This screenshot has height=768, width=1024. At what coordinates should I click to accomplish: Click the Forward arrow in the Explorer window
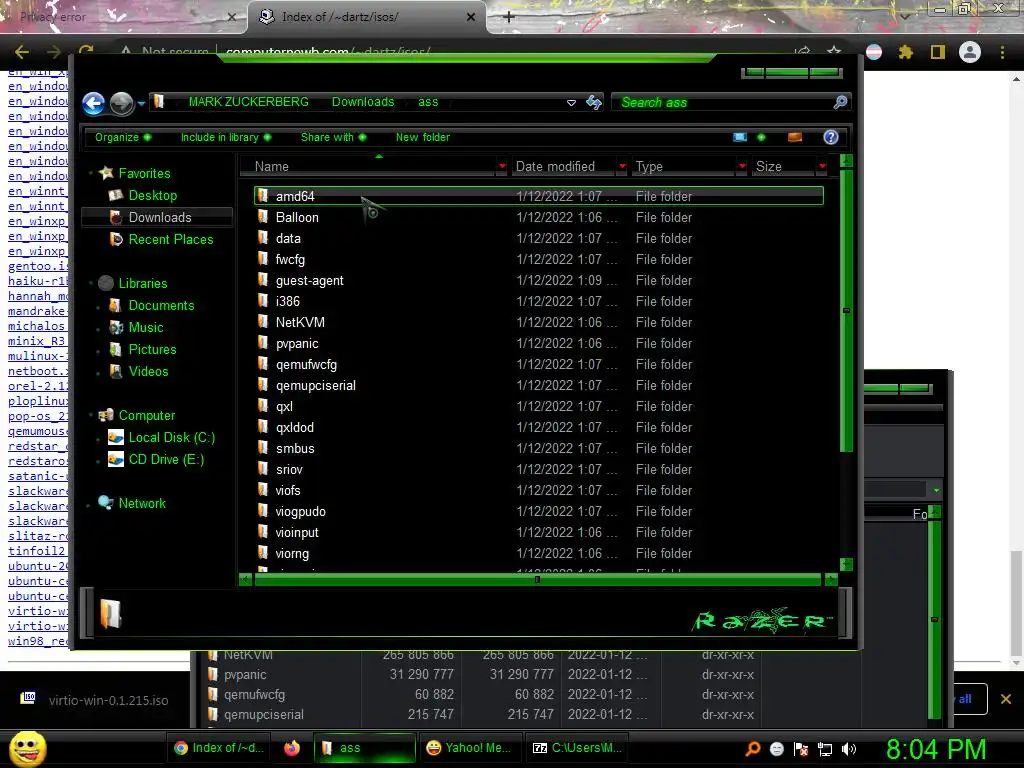[121, 103]
